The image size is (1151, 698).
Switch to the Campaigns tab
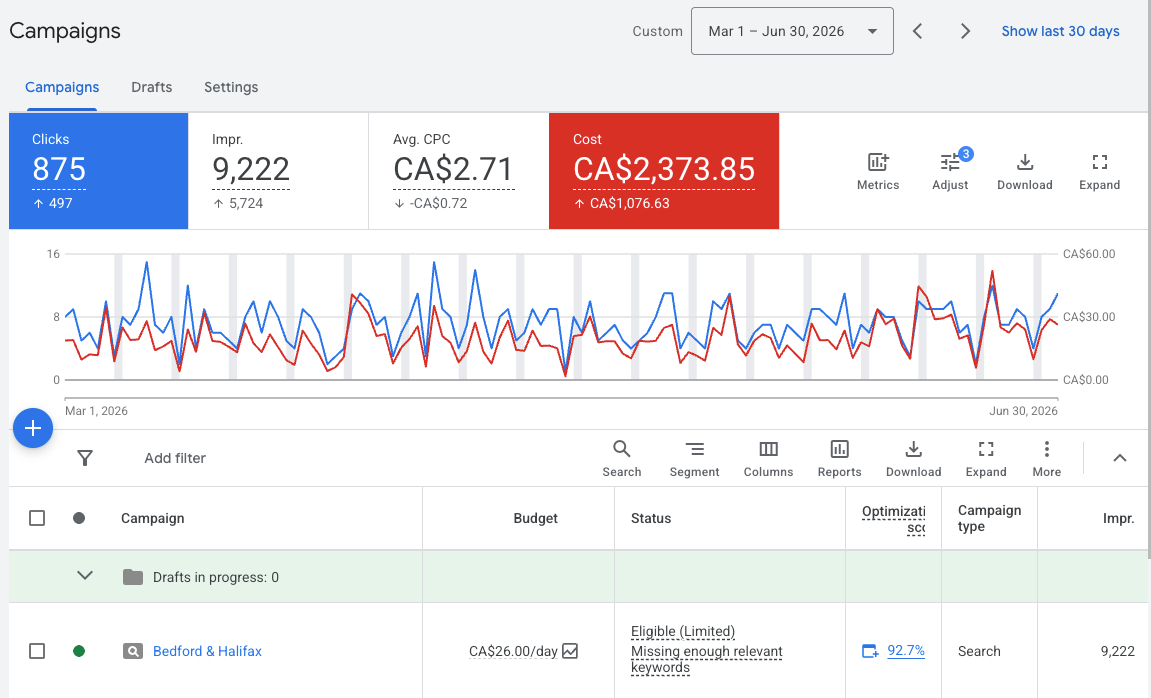point(62,87)
